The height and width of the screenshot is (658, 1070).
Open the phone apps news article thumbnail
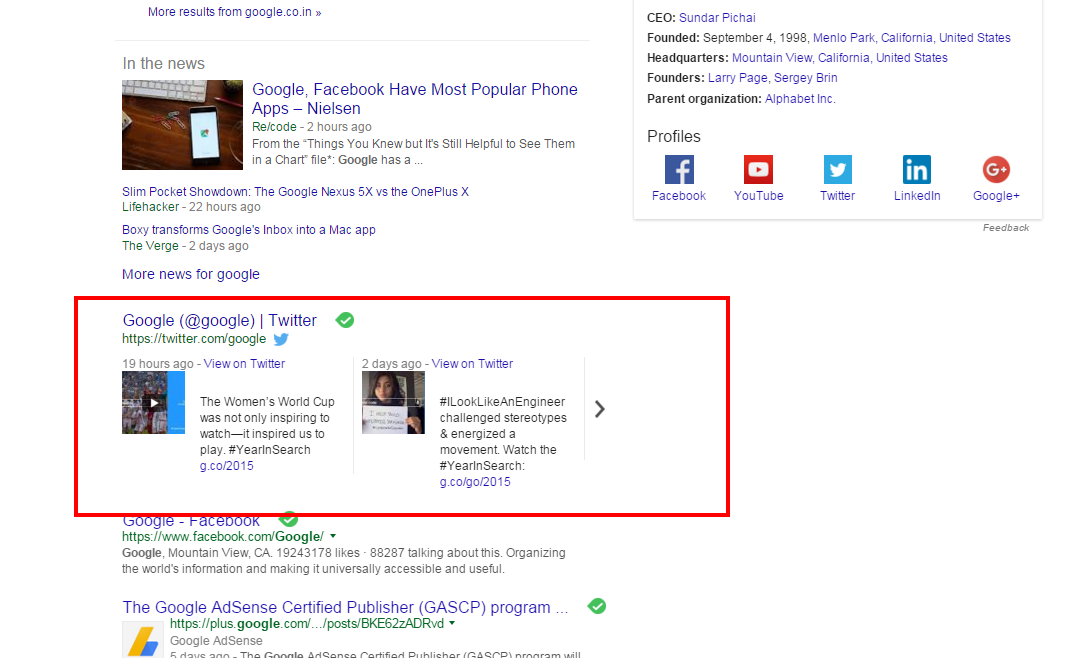click(182, 125)
